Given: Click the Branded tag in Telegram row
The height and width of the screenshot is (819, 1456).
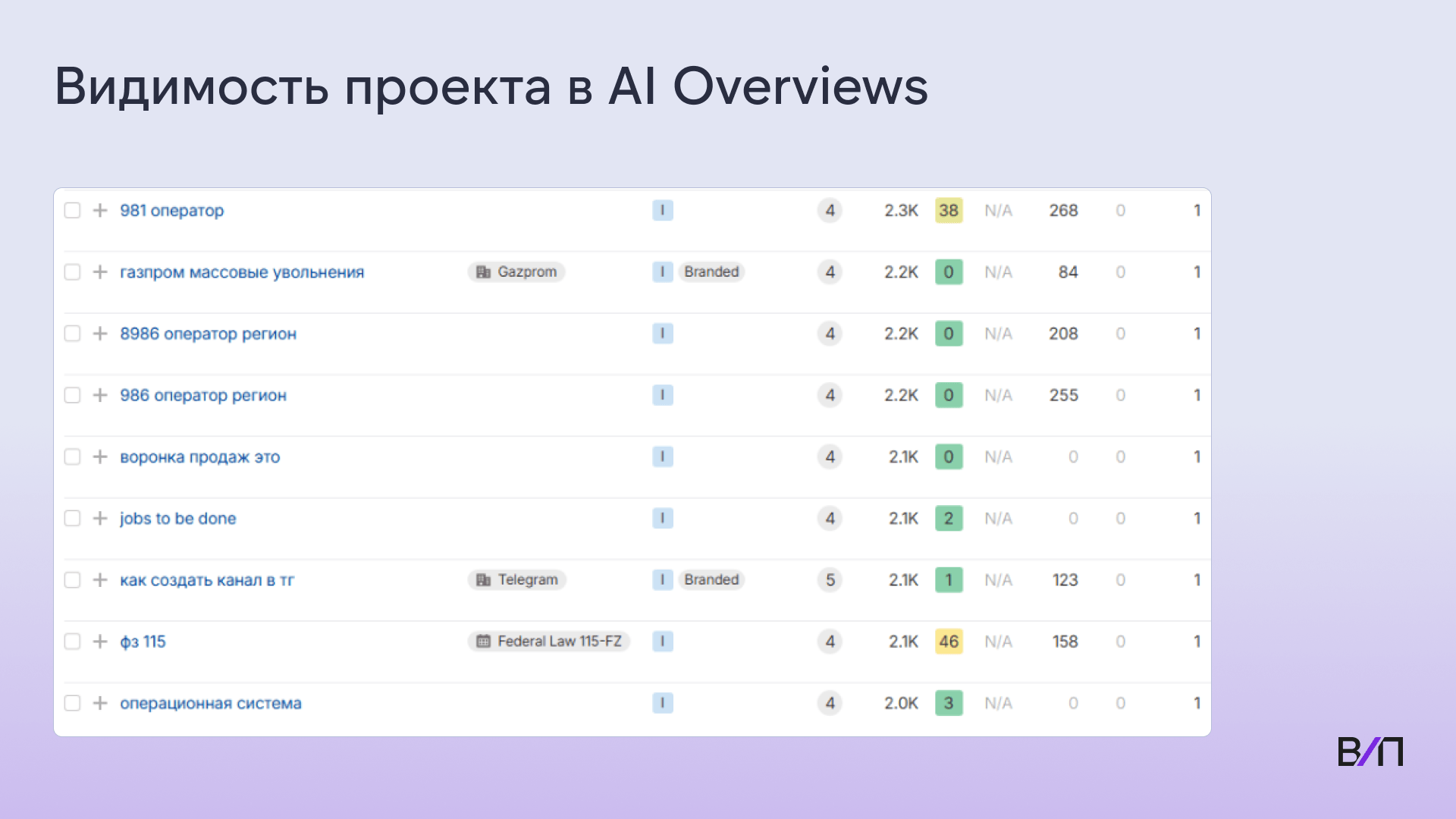Looking at the screenshot, I should 711,579.
